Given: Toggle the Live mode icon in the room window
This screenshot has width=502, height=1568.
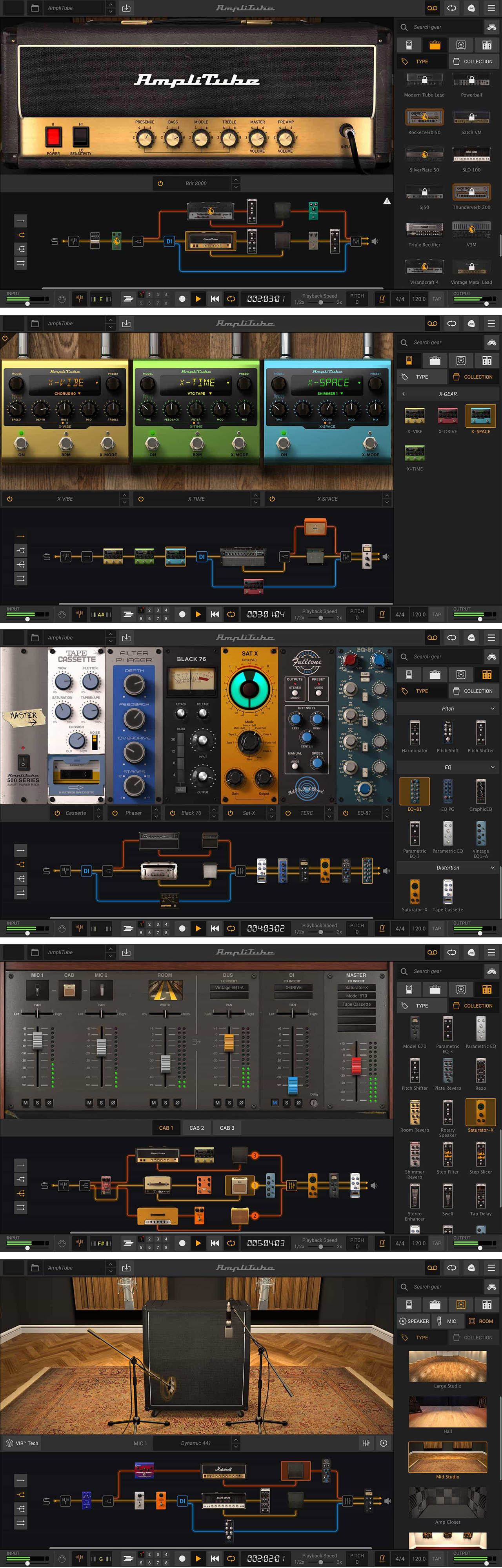Looking at the screenshot, I should click(471, 1267).
